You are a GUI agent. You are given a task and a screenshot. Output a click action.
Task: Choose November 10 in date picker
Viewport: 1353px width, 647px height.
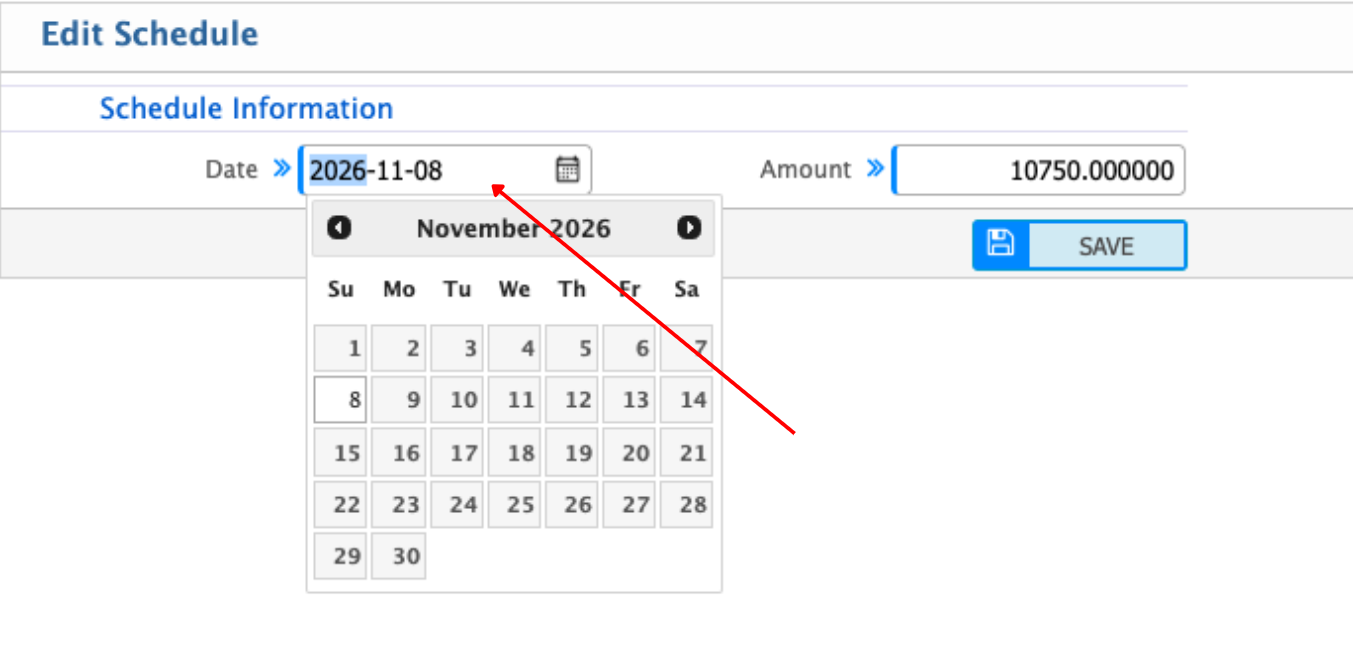point(457,400)
